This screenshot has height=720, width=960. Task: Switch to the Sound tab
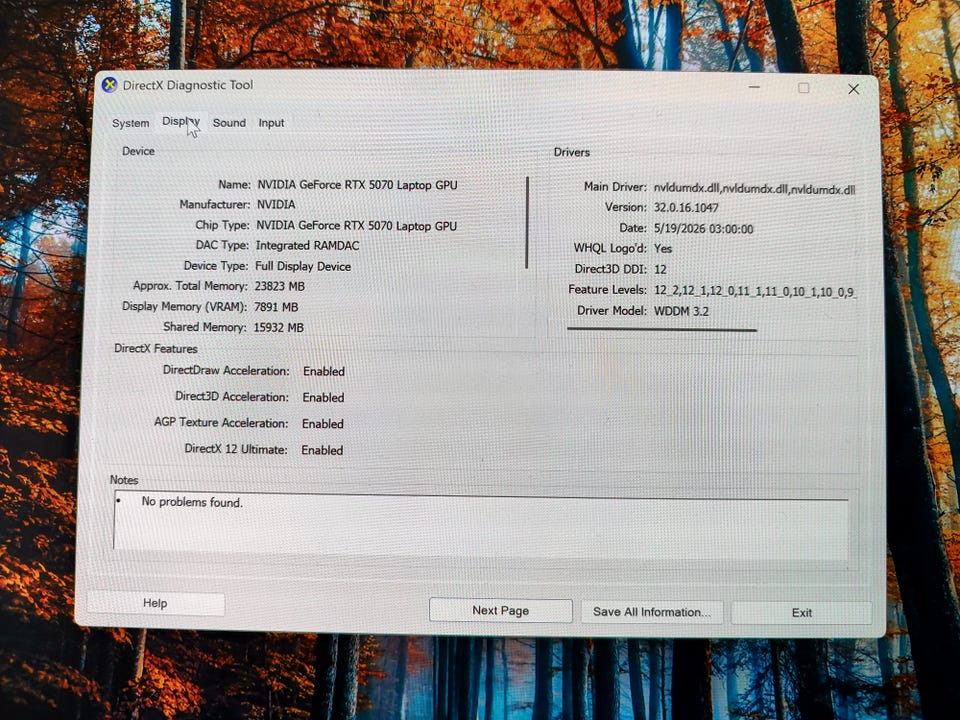click(229, 122)
